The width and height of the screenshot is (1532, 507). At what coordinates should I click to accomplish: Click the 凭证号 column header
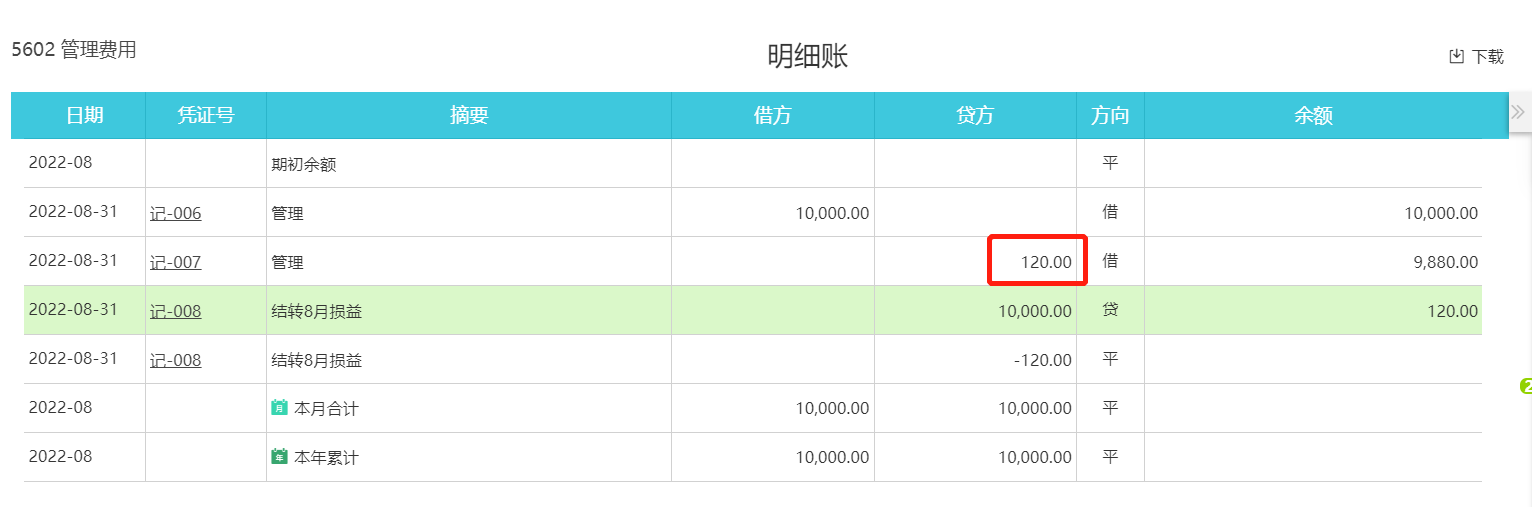pos(206,115)
